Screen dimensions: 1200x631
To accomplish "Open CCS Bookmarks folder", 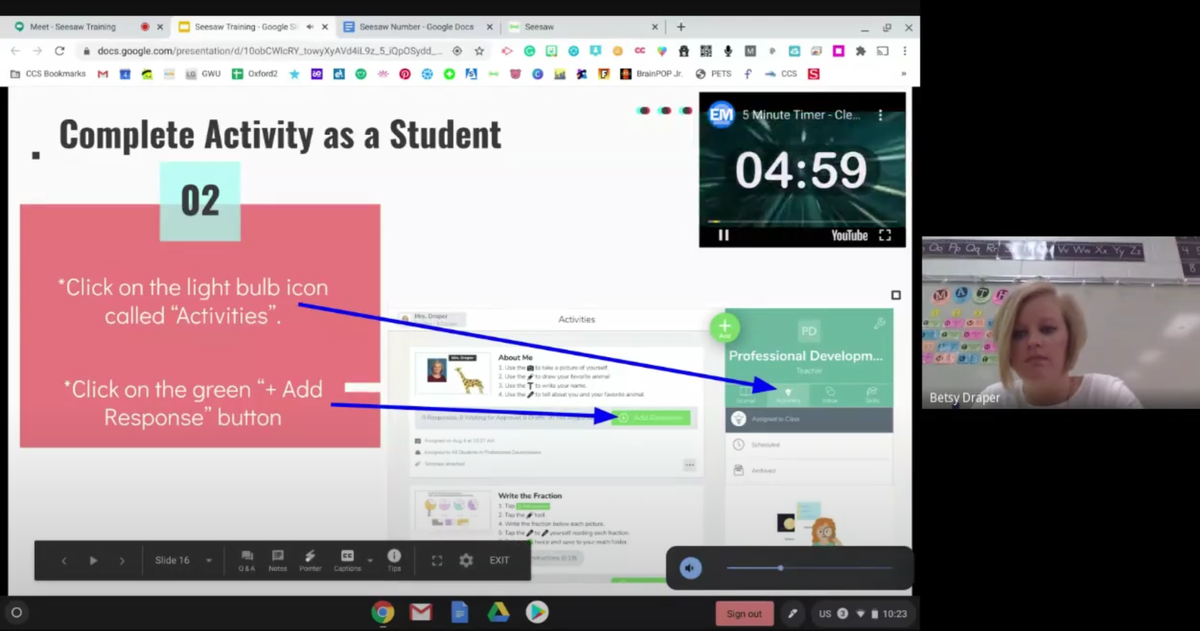I will 48,73.
